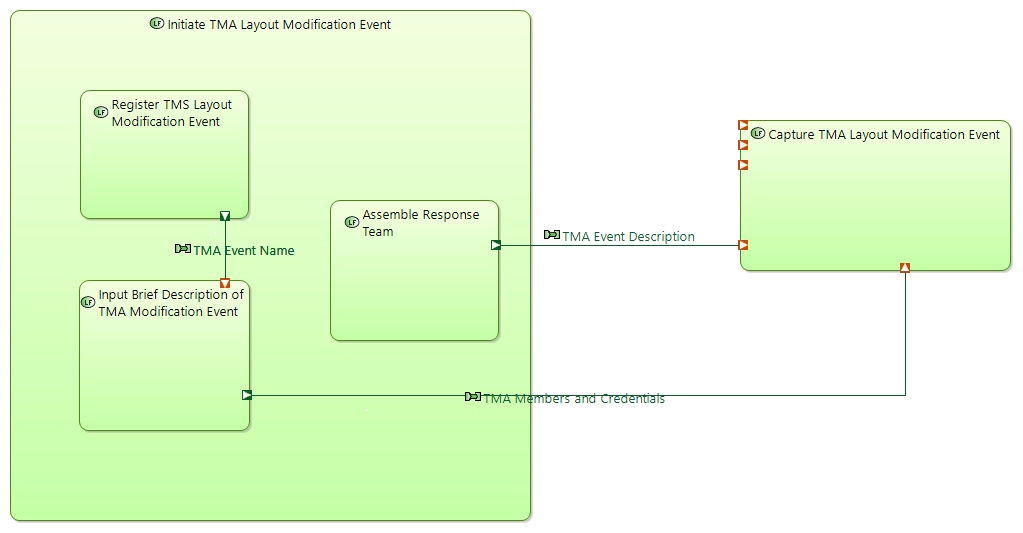Viewport: 1023px width, 533px height.
Task: Click TMA Members and Credentials exchange label
Action: click(x=574, y=399)
